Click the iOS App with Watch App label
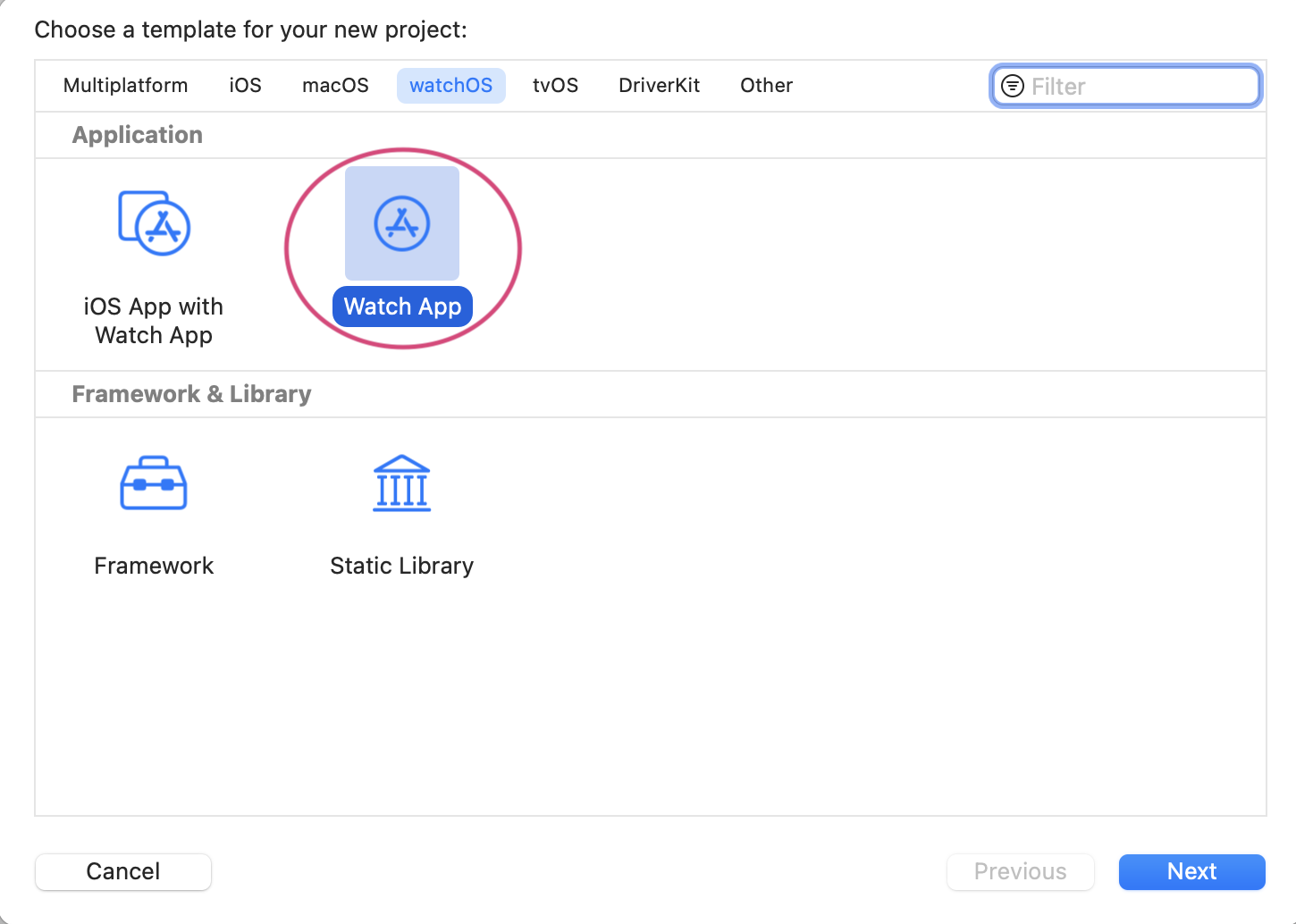The height and width of the screenshot is (924, 1296). click(154, 321)
